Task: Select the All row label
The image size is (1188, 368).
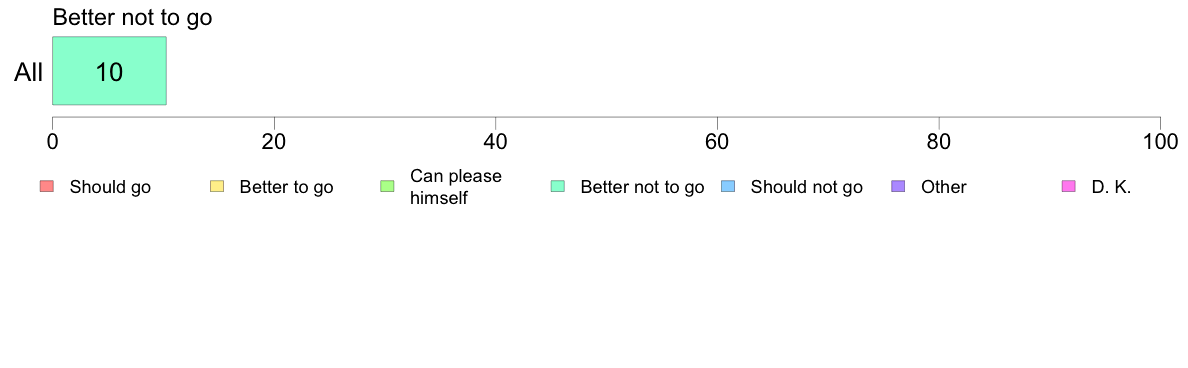Action: coord(29,73)
